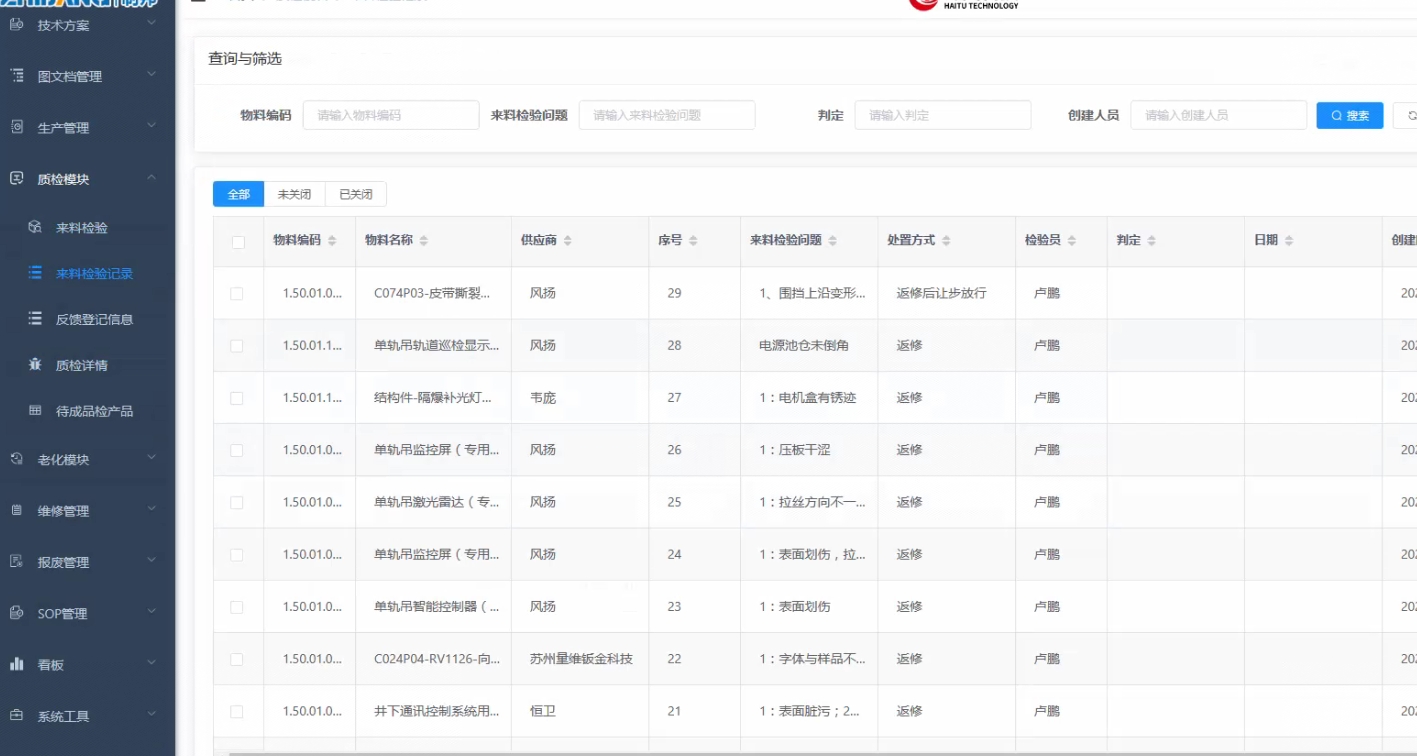The height and width of the screenshot is (756, 1417).
Task: Focus the 物料编码 search input field
Action: pyautogui.click(x=390, y=115)
